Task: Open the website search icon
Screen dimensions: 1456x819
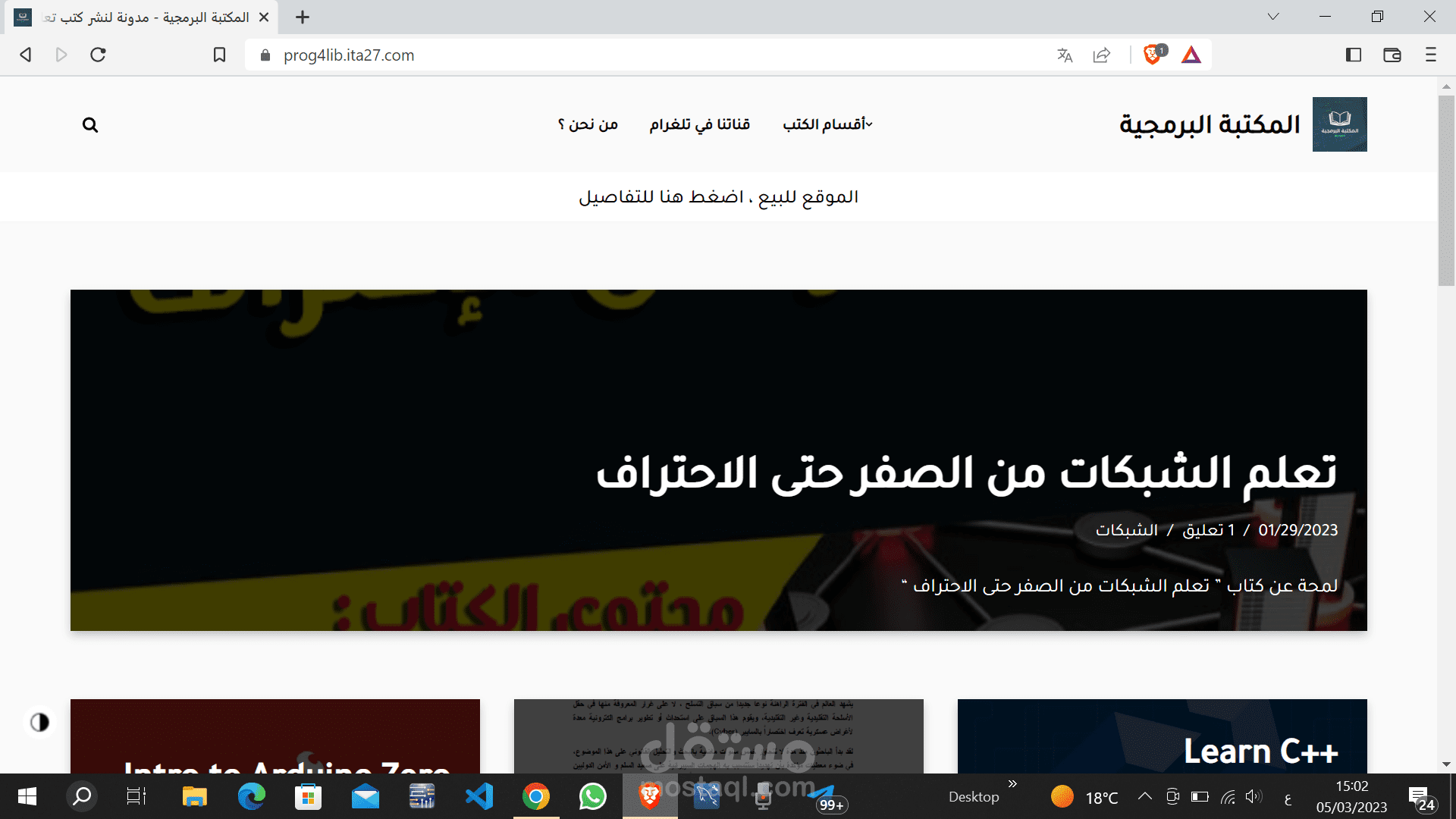Action: [90, 125]
